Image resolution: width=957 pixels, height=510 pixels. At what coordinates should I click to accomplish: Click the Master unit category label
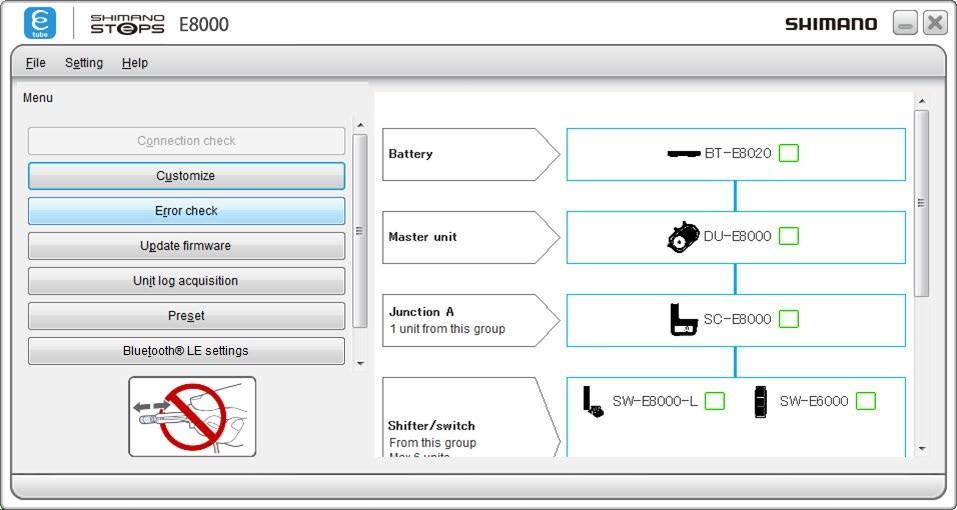tap(471, 237)
